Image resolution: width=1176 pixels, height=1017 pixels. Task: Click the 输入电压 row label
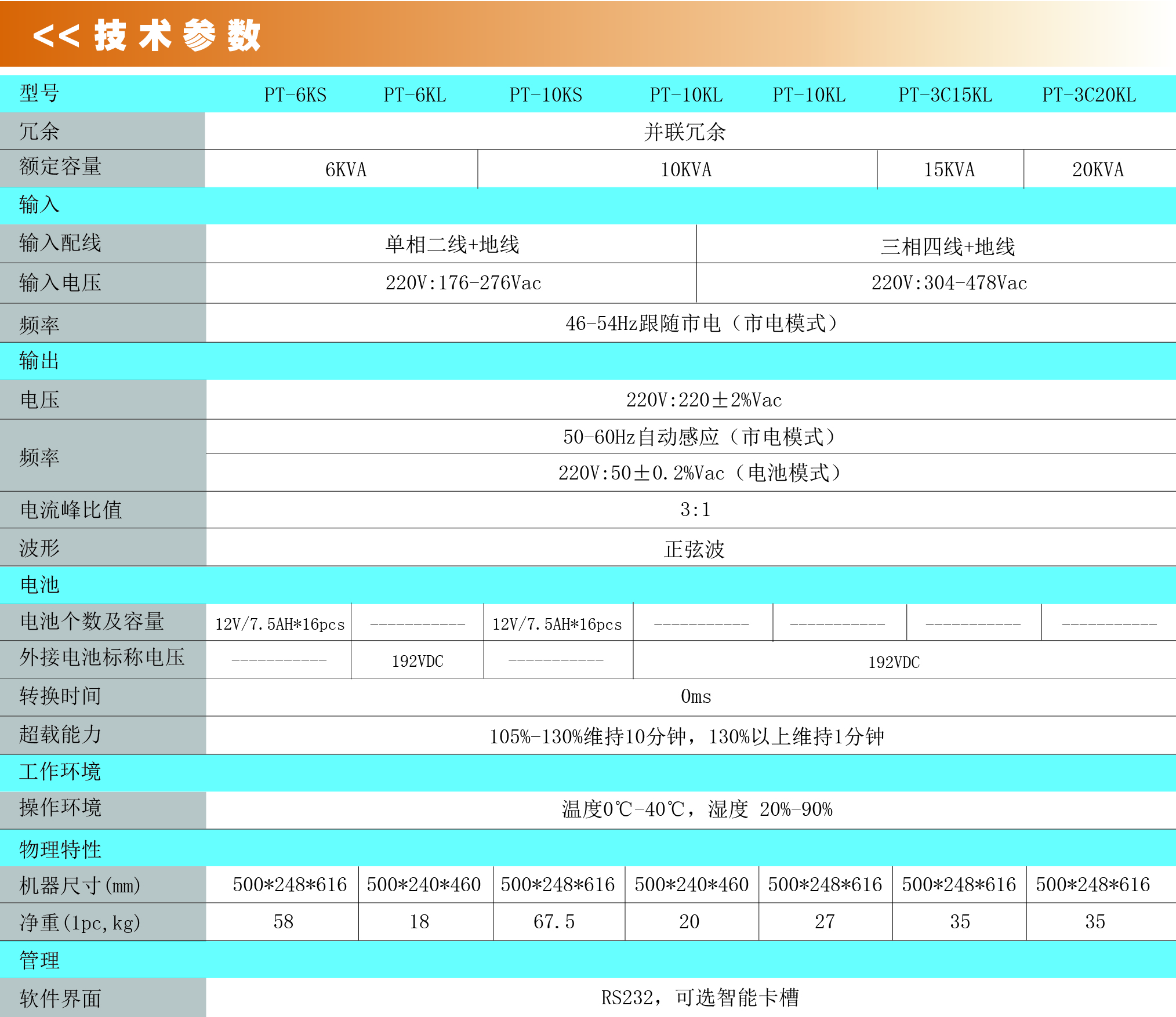click(x=60, y=282)
